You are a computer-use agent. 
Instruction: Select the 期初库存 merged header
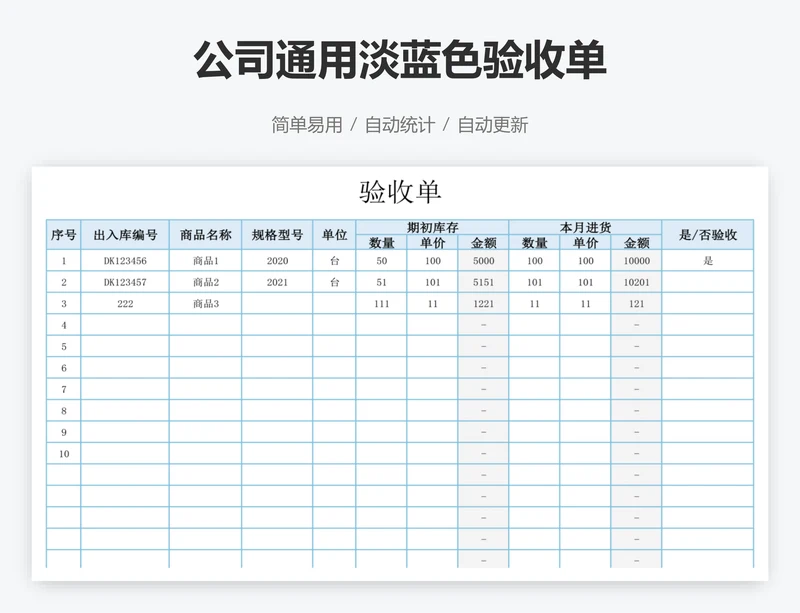click(432, 227)
